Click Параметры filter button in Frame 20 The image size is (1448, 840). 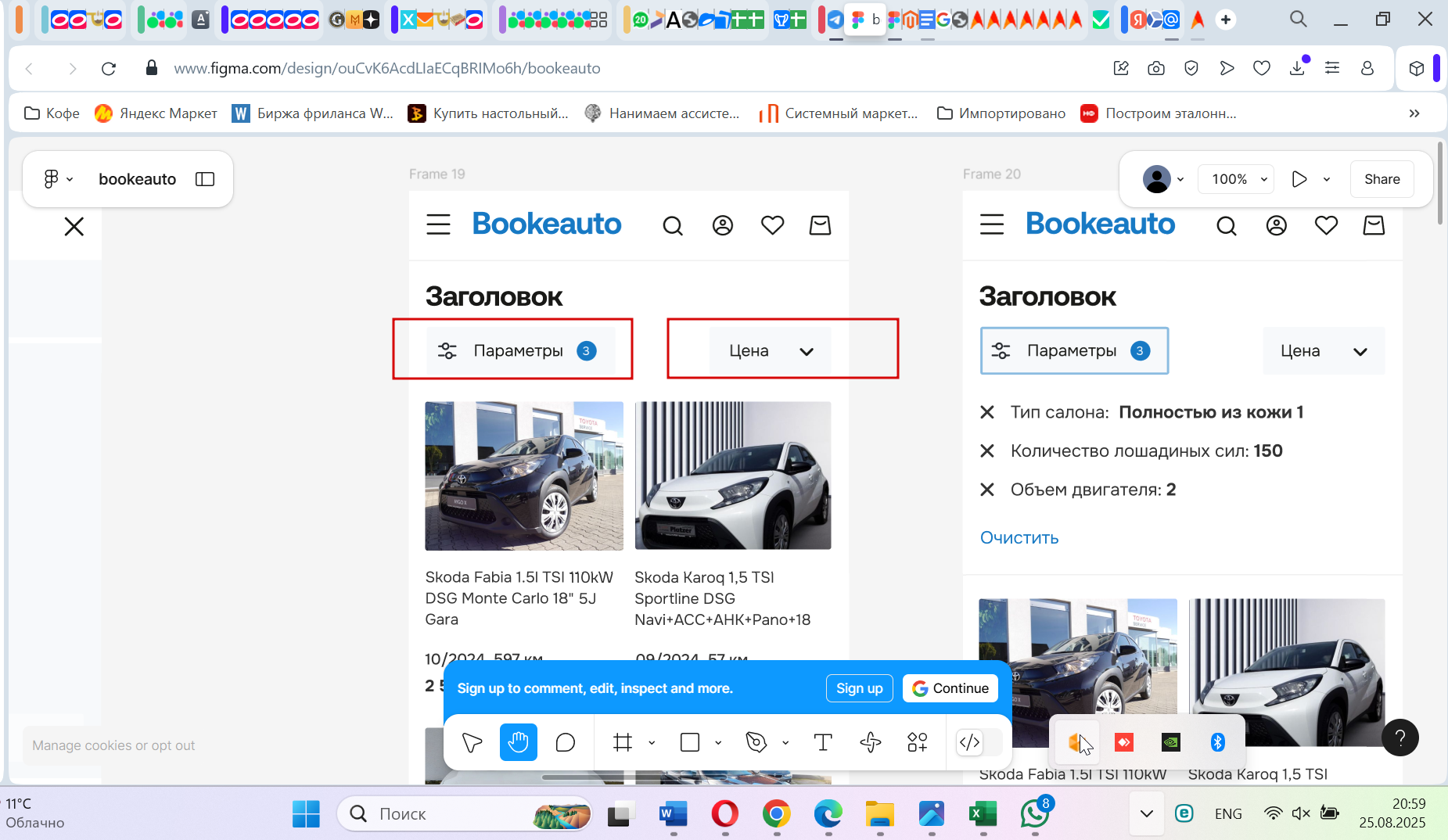click(x=1074, y=350)
